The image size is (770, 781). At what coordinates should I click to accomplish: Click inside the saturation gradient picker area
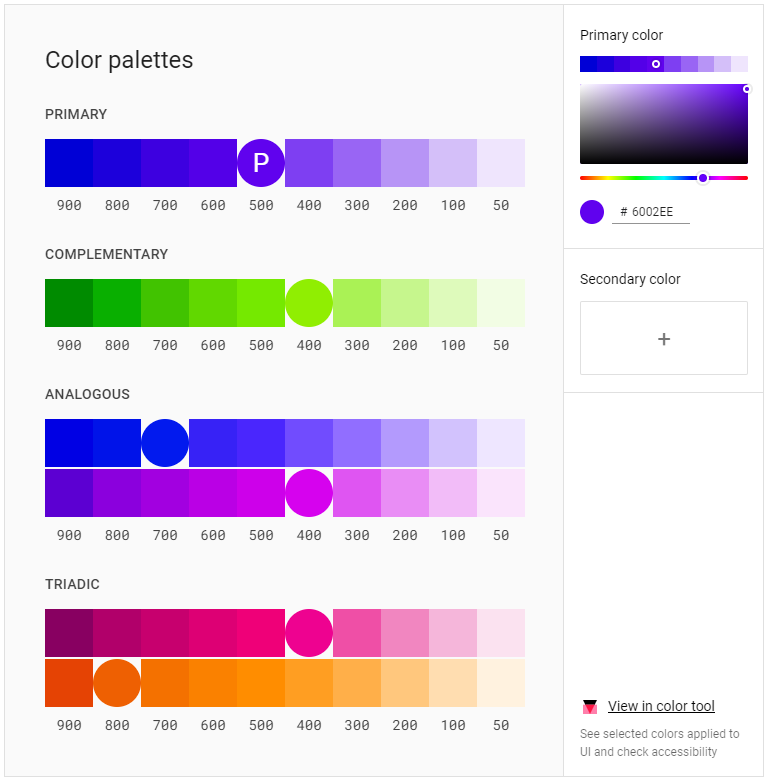pyautogui.click(x=663, y=125)
